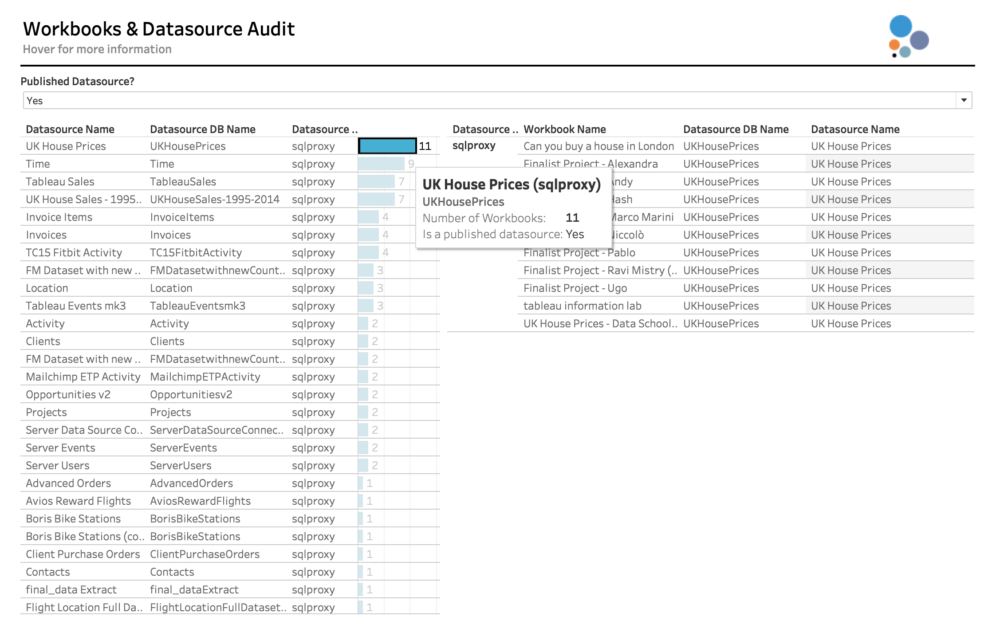
Task: Click the 'MailchimpETPActivity' DB name cell
Action: point(205,377)
